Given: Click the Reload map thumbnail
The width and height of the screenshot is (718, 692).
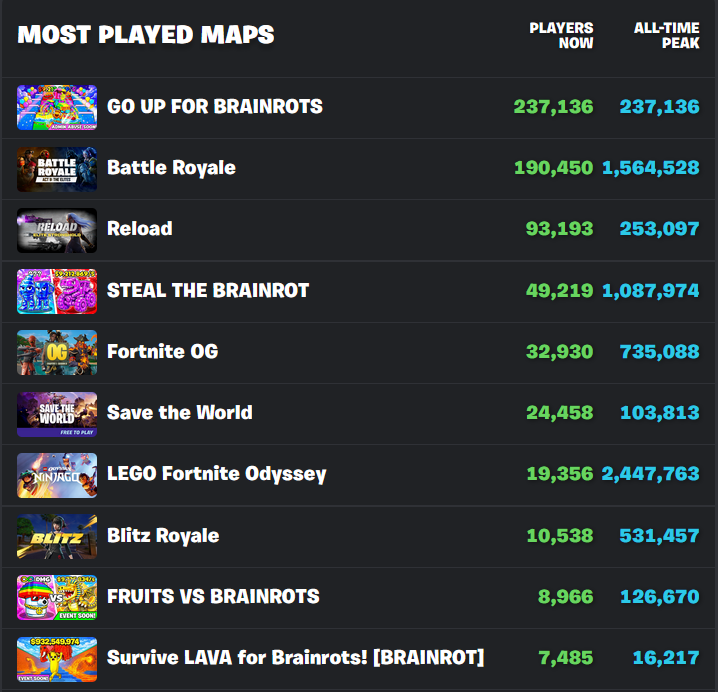Looking at the screenshot, I should pyautogui.click(x=57, y=230).
